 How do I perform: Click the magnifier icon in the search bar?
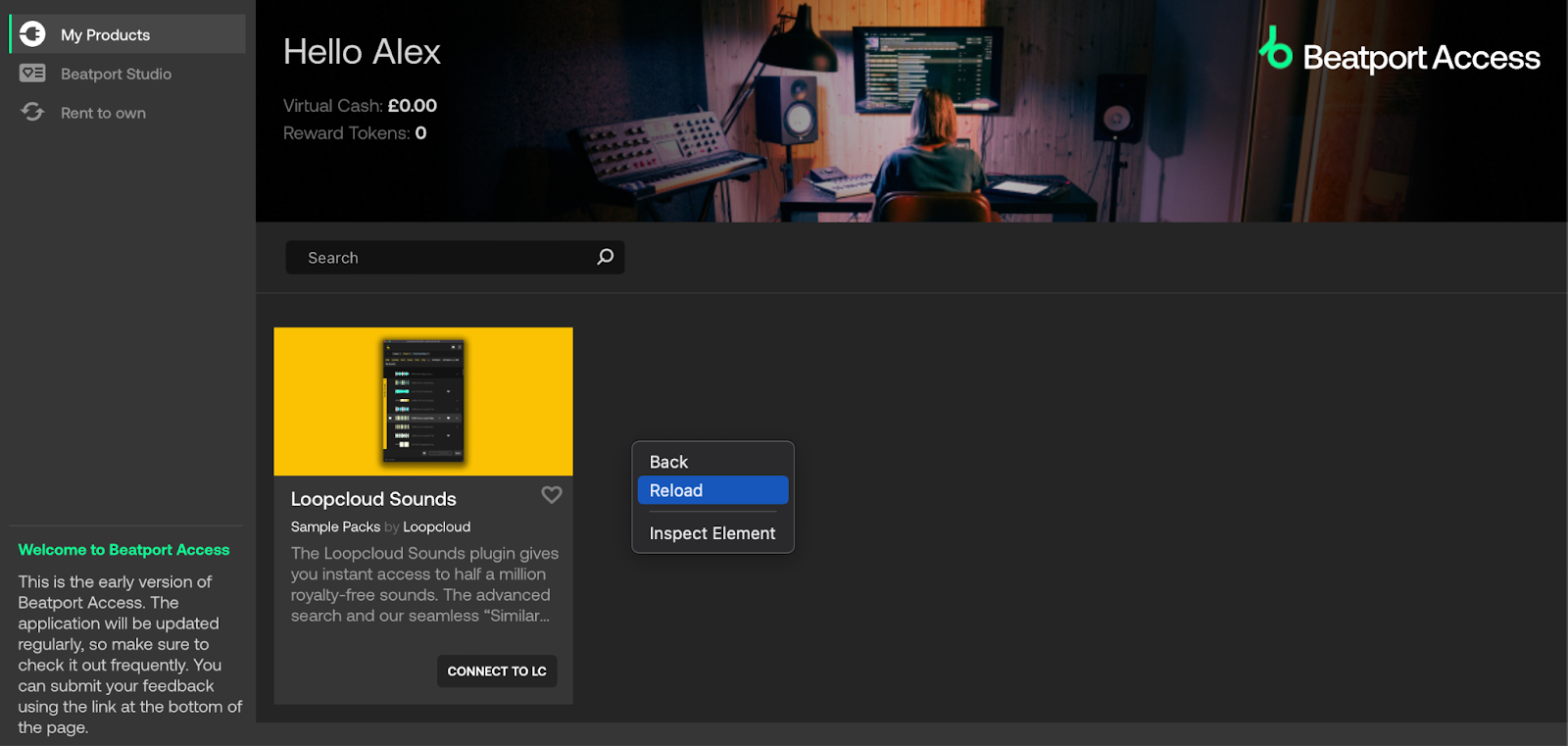(605, 257)
